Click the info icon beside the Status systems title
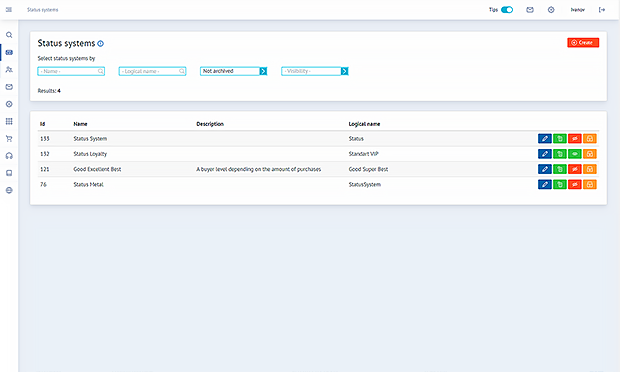This screenshot has width=620, height=372. point(100,44)
